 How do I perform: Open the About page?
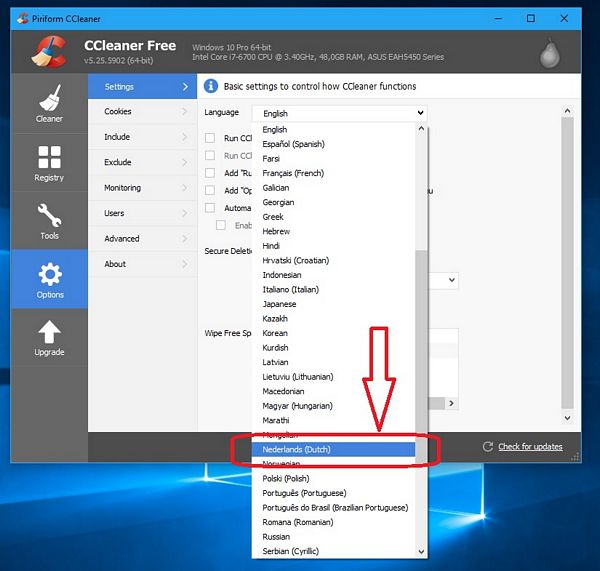[142, 264]
